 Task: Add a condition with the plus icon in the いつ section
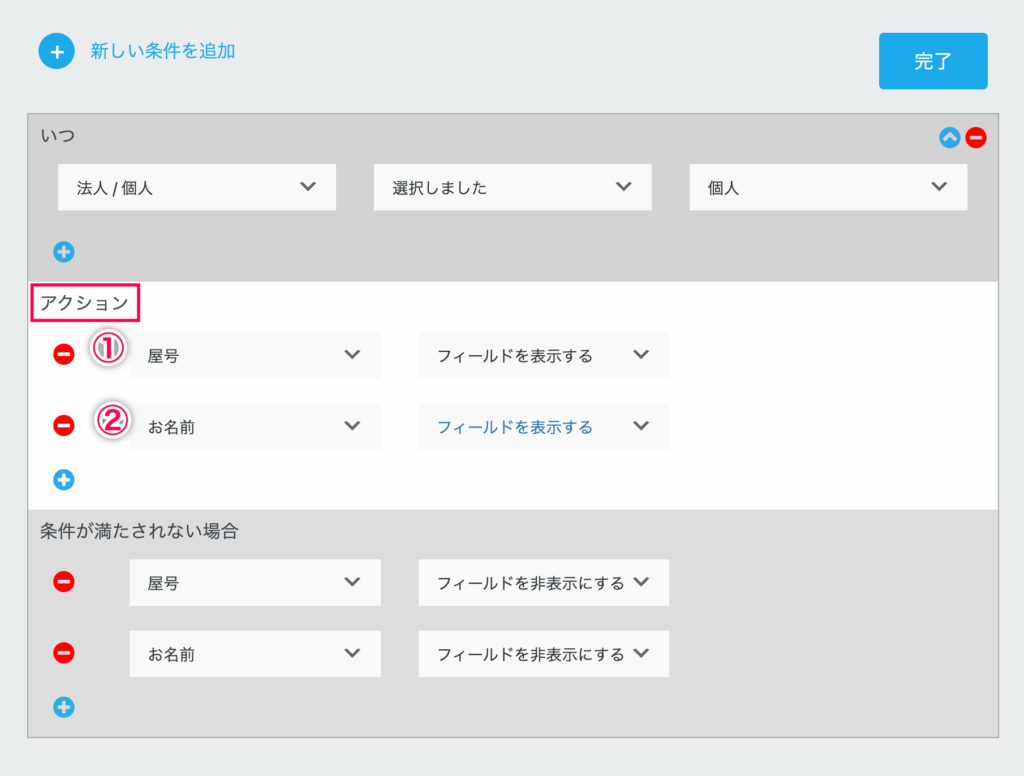coord(63,251)
